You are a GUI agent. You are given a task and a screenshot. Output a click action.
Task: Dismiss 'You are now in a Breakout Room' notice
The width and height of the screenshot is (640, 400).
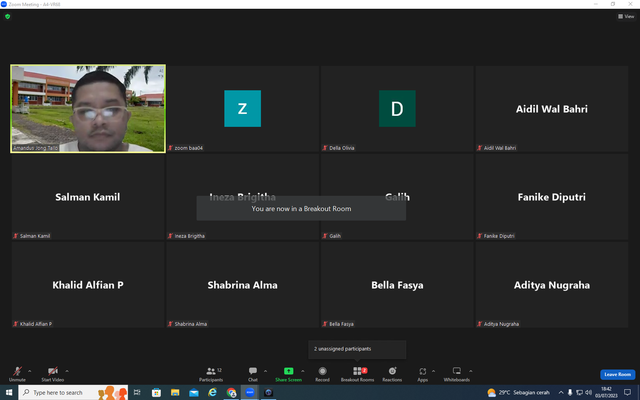[x=301, y=209]
